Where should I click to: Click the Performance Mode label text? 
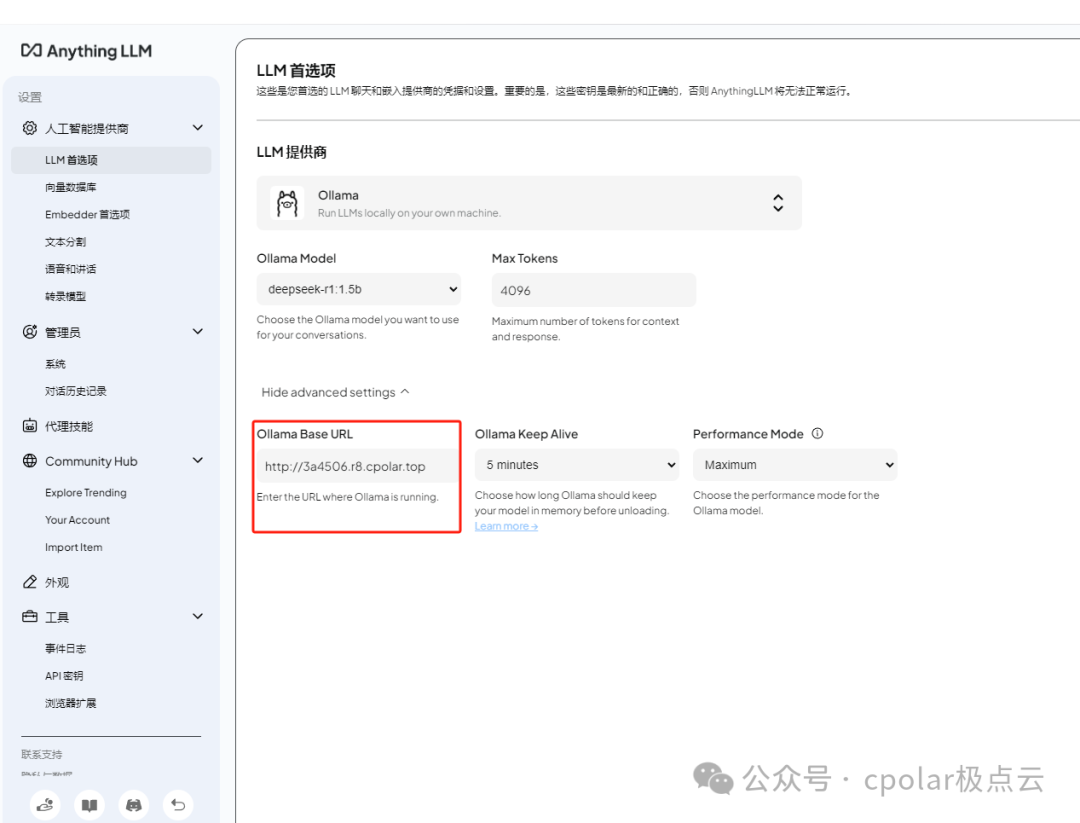point(748,434)
